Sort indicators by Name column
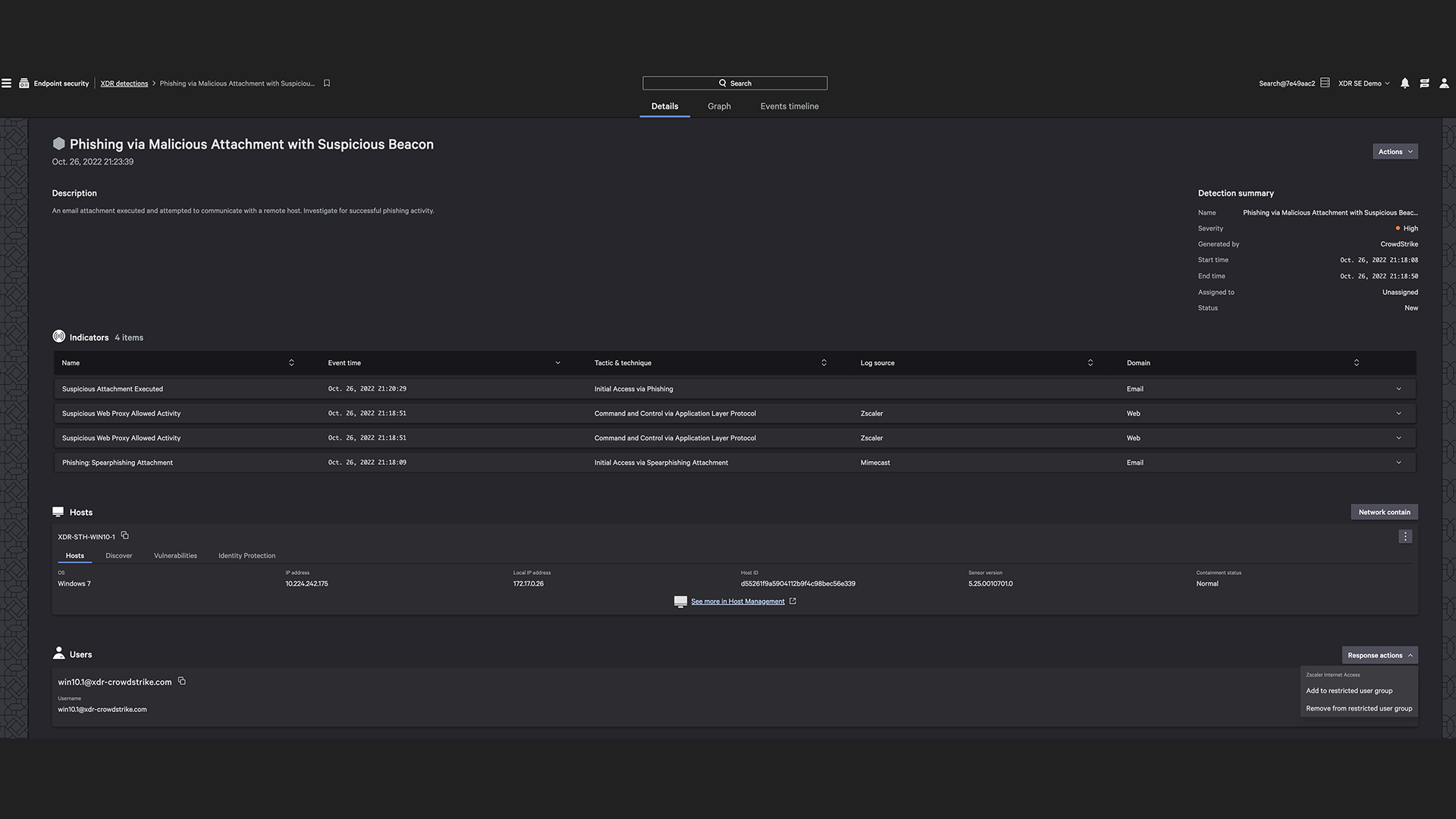Viewport: 1456px width, 819px height. [291, 362]
